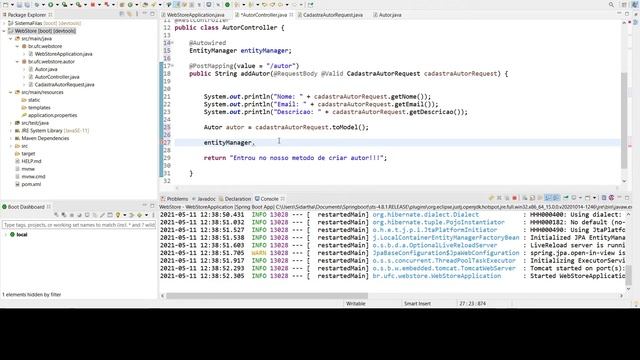Click the Boot Dashboard tag filter field
The width and height of the screenshot is (640, 360).
79,225
